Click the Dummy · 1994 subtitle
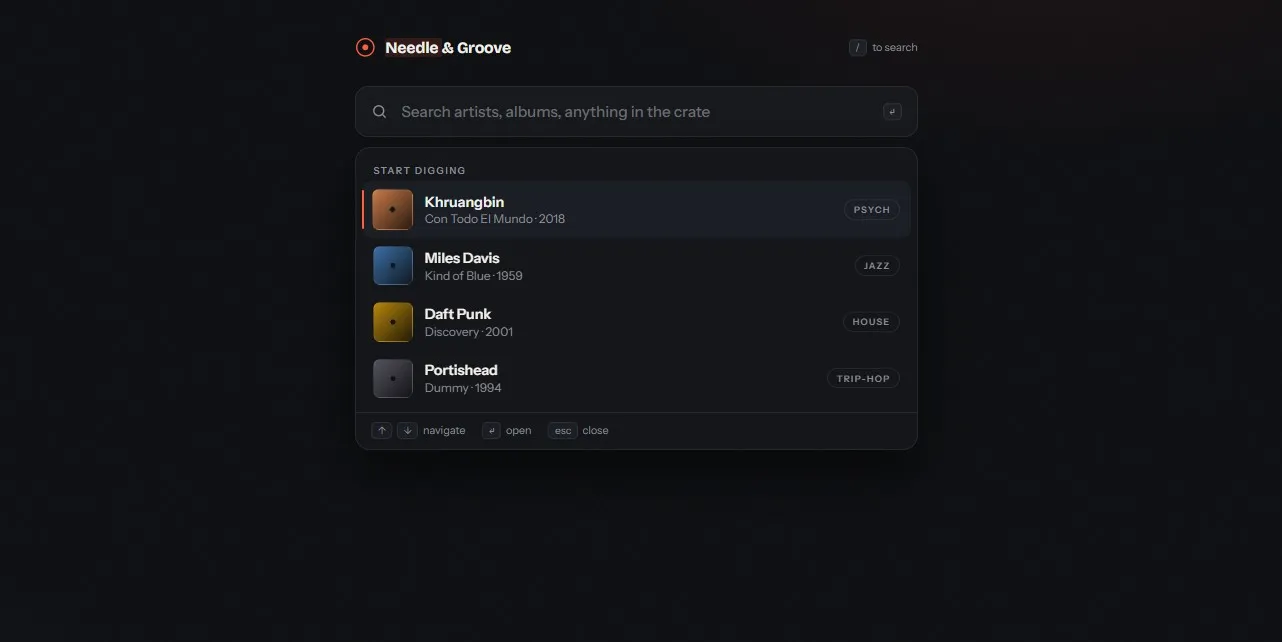Screen dimensions: 1282x642 tap(463, 387)
